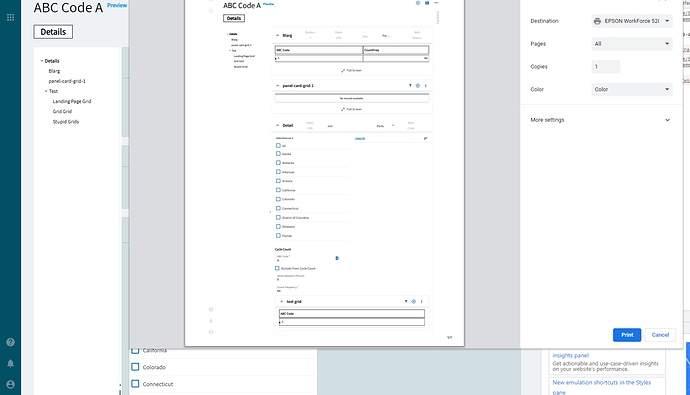Click the ABC Code A page title
The height and width of the screenshot is (395, 690).
[x=68, y=7]
